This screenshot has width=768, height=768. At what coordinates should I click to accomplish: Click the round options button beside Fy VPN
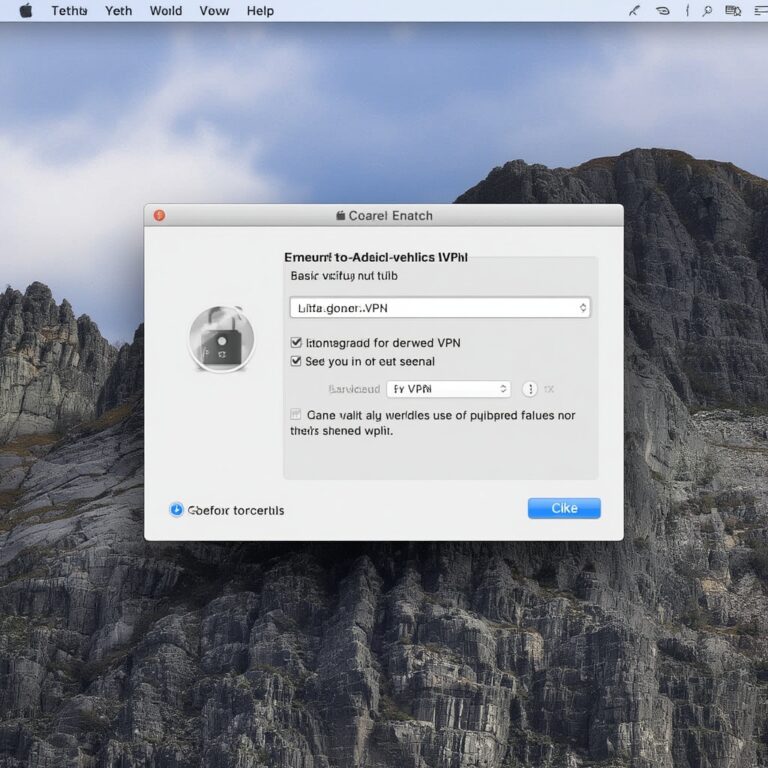[530, 389]
